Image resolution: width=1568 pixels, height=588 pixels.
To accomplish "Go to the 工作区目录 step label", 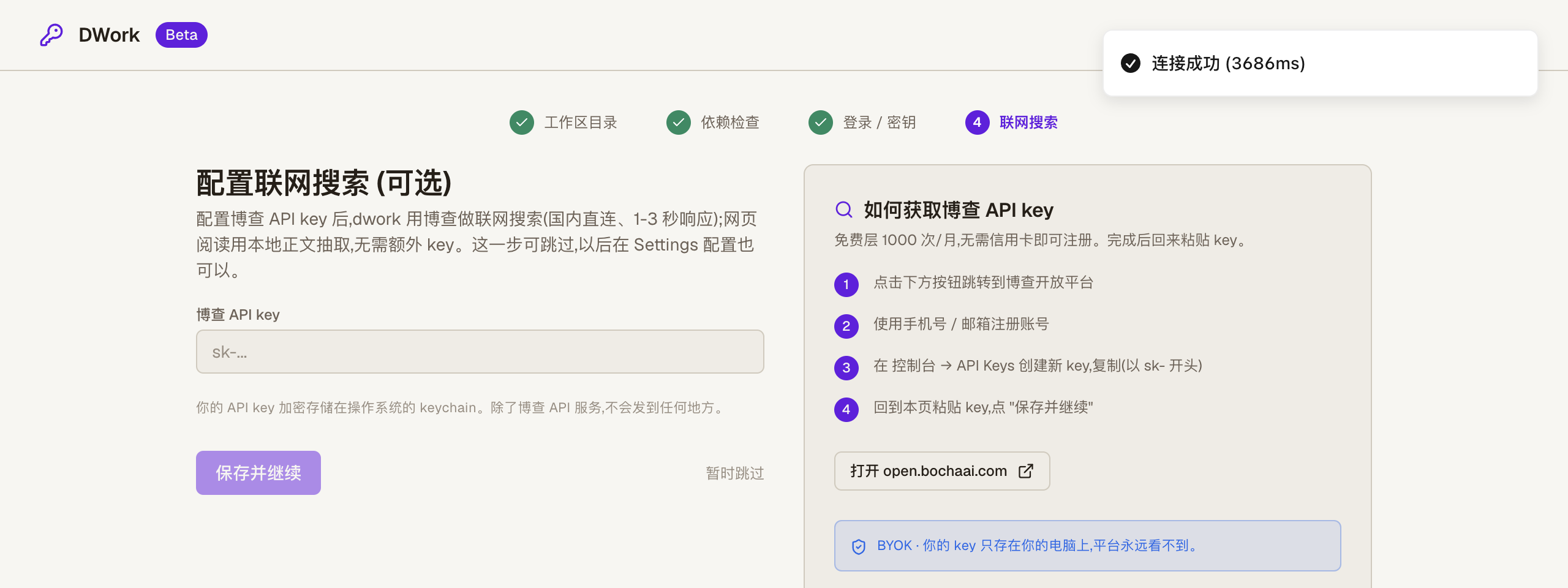I will (581, 123).
